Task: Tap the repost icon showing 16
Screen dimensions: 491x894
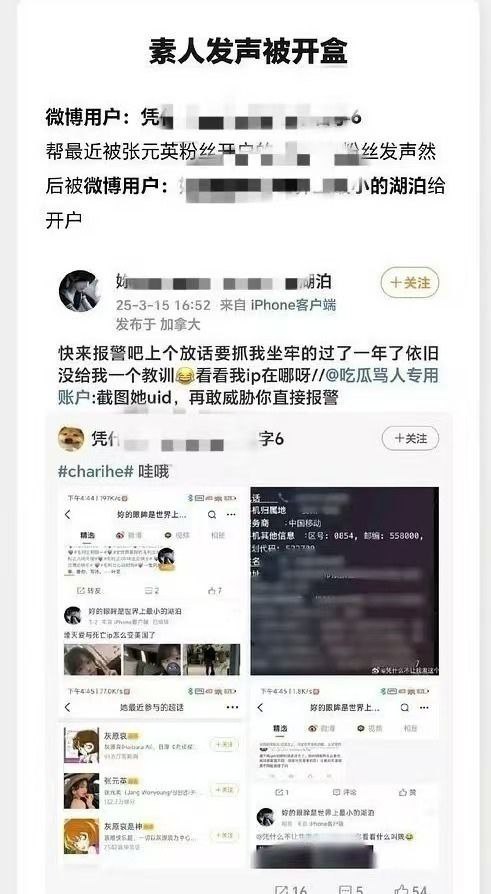Action: coord(291,889)
